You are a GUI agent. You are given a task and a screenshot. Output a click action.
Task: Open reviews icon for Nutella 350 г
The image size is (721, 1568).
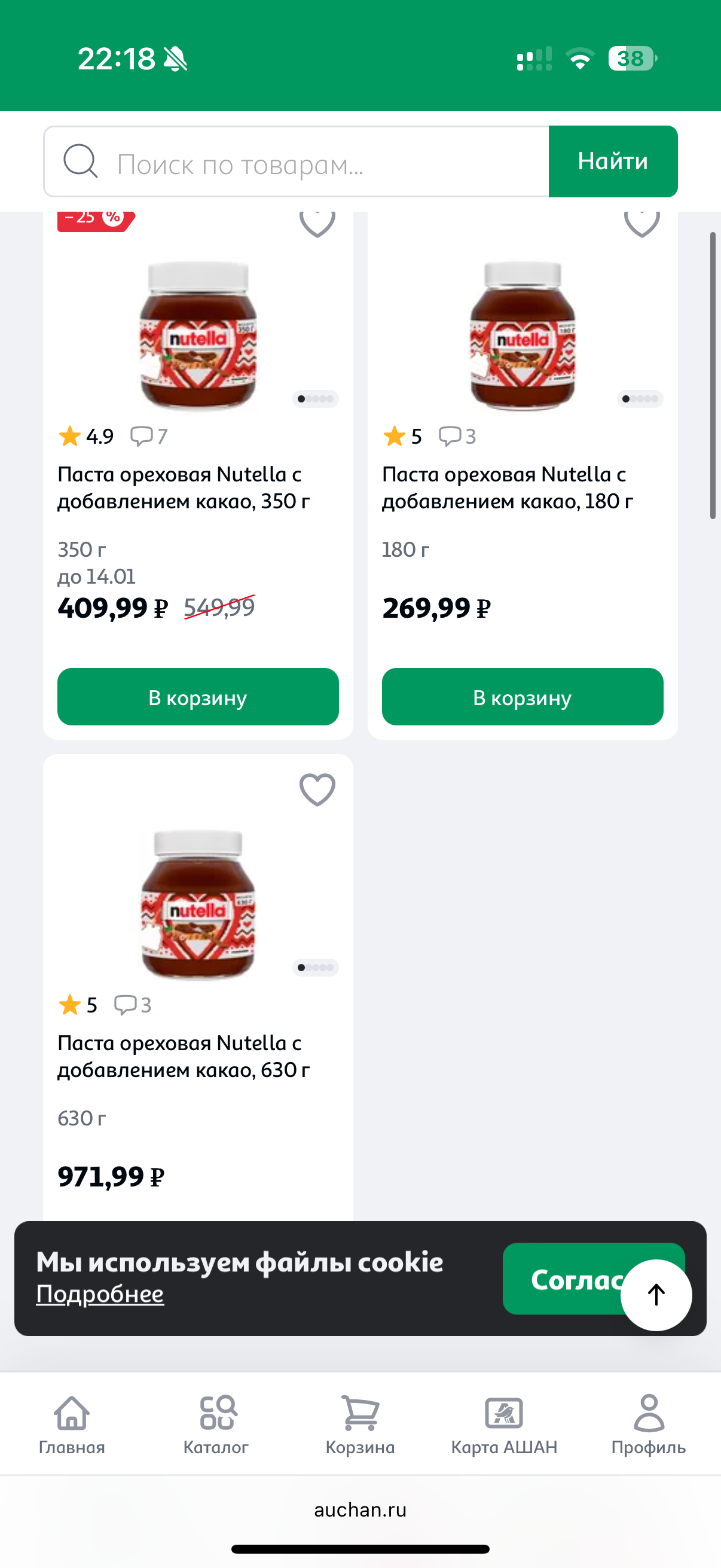pos(142,436)
